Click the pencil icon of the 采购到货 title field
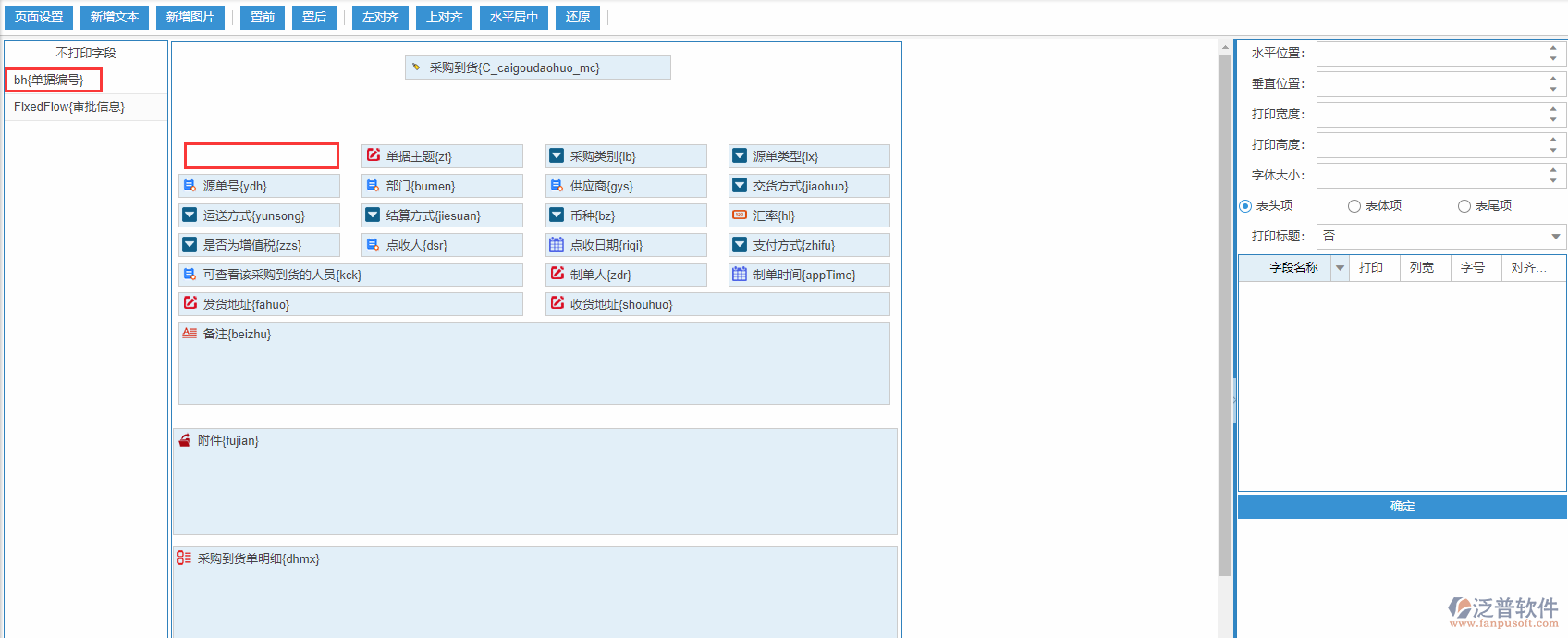This screenshot has height=638, width=1568. point(416,67)
